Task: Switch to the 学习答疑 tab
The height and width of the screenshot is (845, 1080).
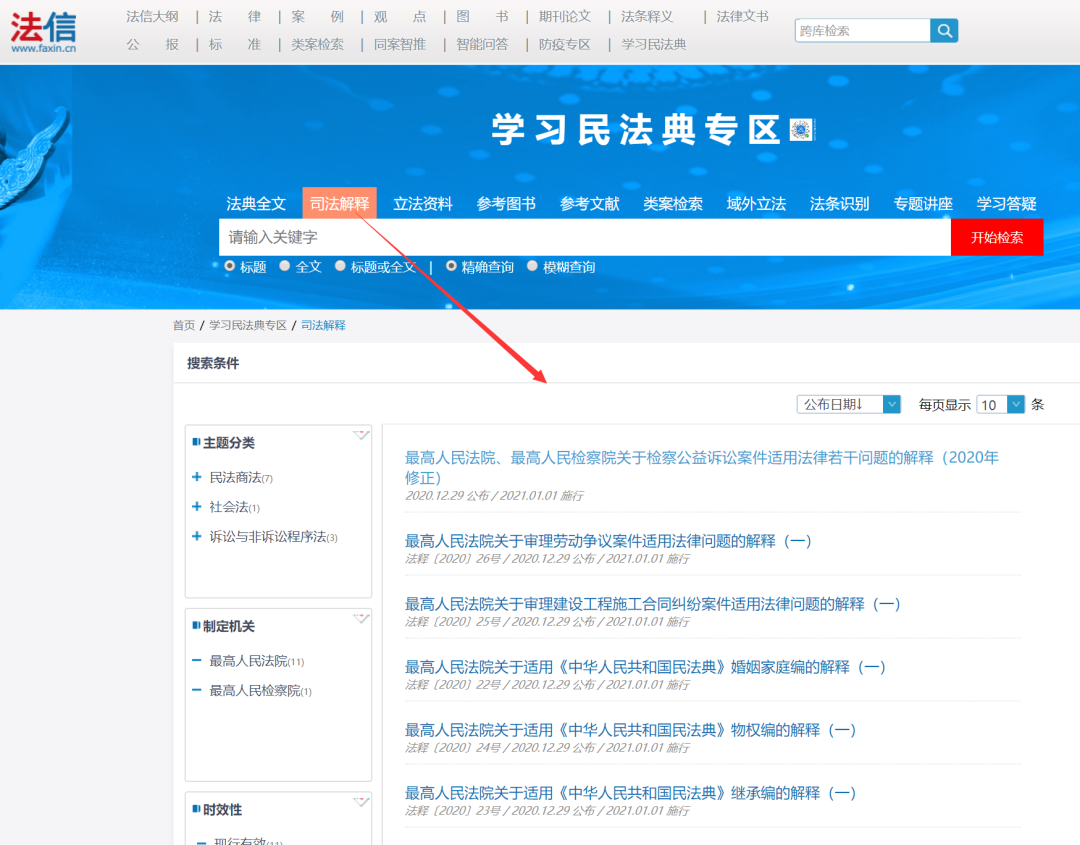Action: tap(1006, 204)
